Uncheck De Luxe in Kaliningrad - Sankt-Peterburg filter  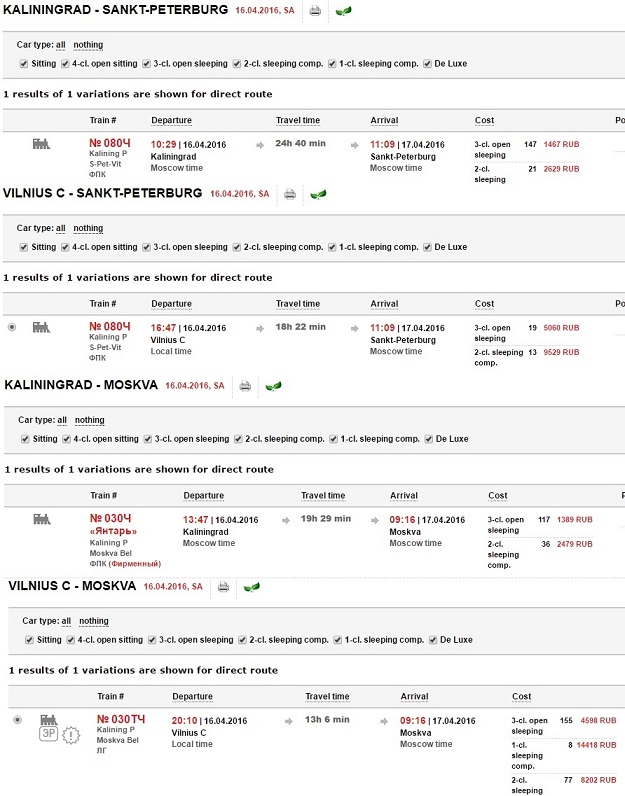(427, 63)
